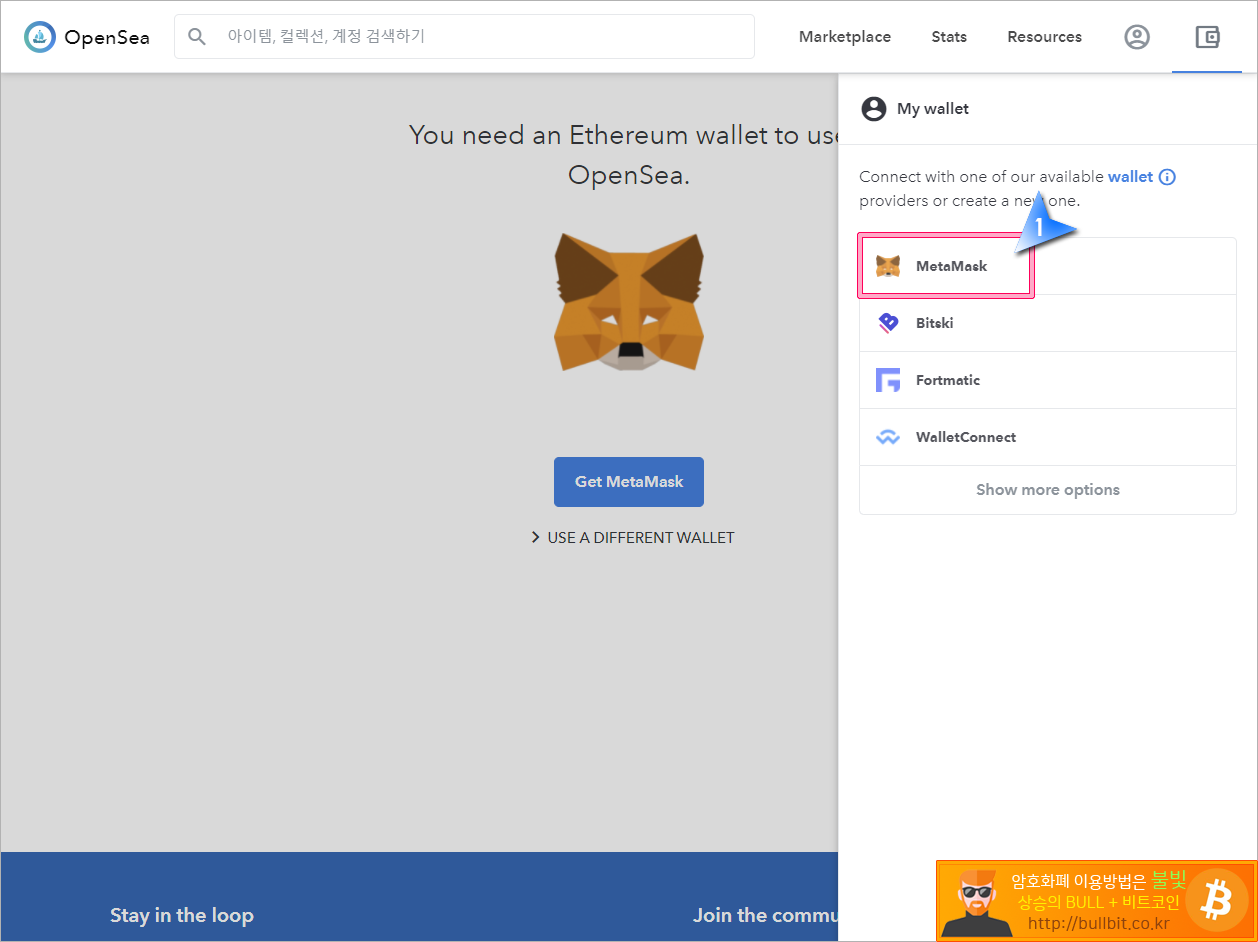The height and width of the screenshot is (942, 1258).
Task: Click the Bitski logo icon
Action: (x=888, y=323)
